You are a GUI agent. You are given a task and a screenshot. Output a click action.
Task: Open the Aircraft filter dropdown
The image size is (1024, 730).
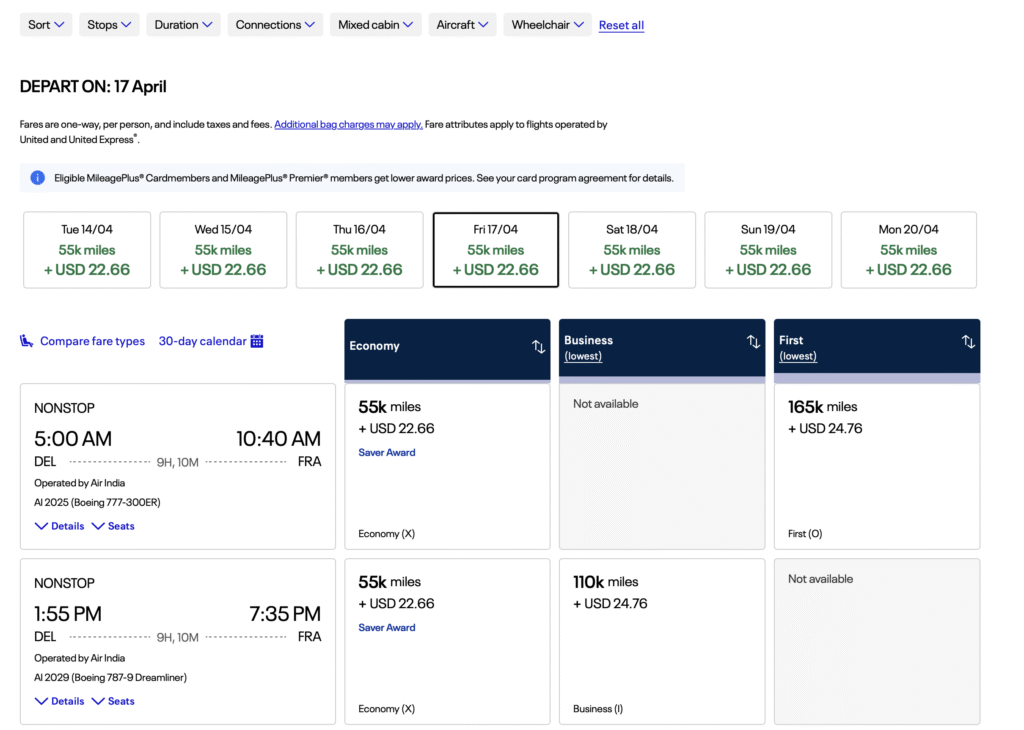coord(462,24)
